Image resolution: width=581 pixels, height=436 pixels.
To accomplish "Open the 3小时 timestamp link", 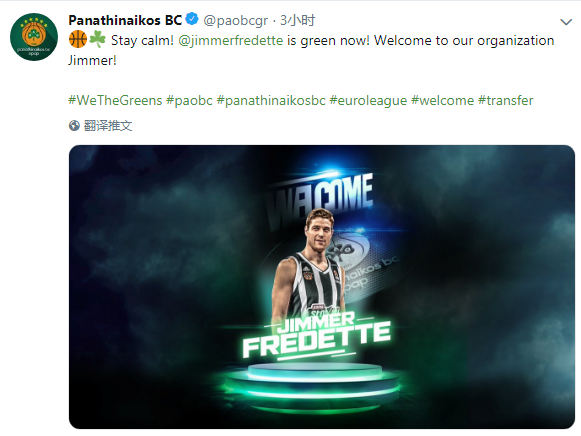I will pos(297,20).
